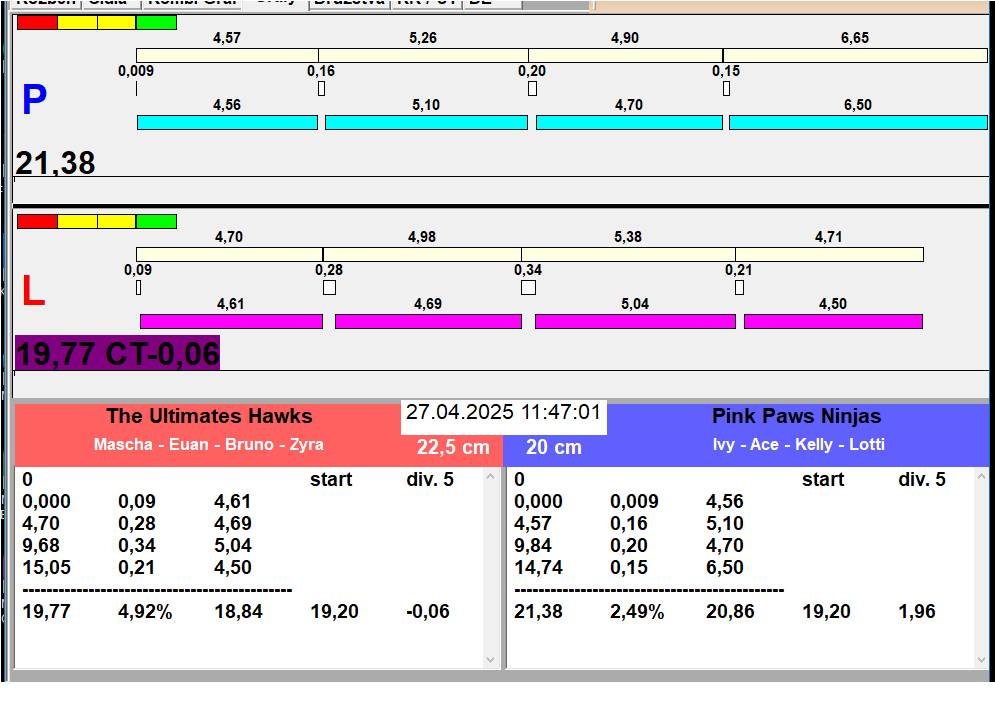The image size is (995, 716).
Task: Click the Pink Paws Ninjas team header
Action: click(x=796, y=417)
